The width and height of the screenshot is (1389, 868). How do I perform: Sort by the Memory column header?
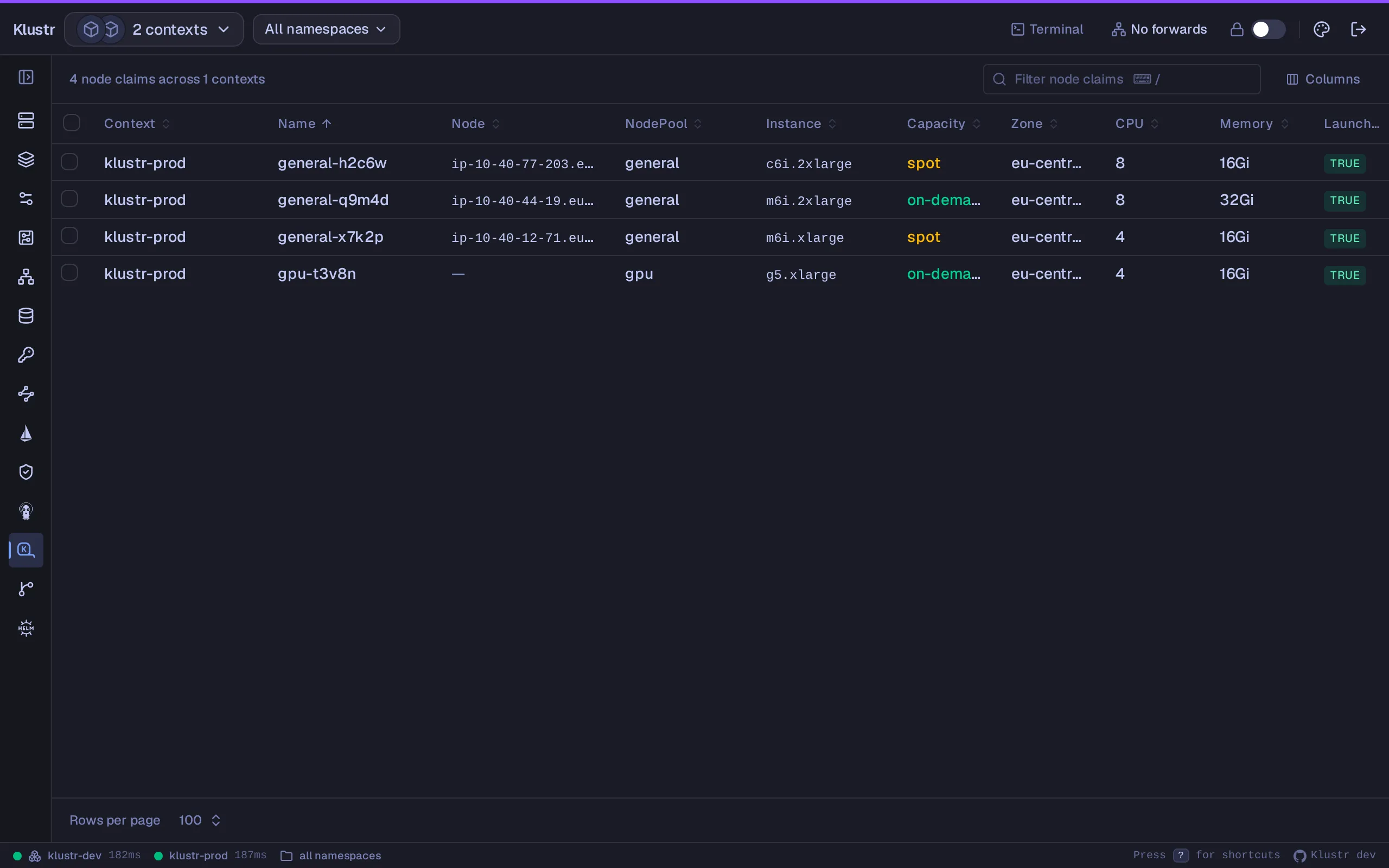point(1253,124)
